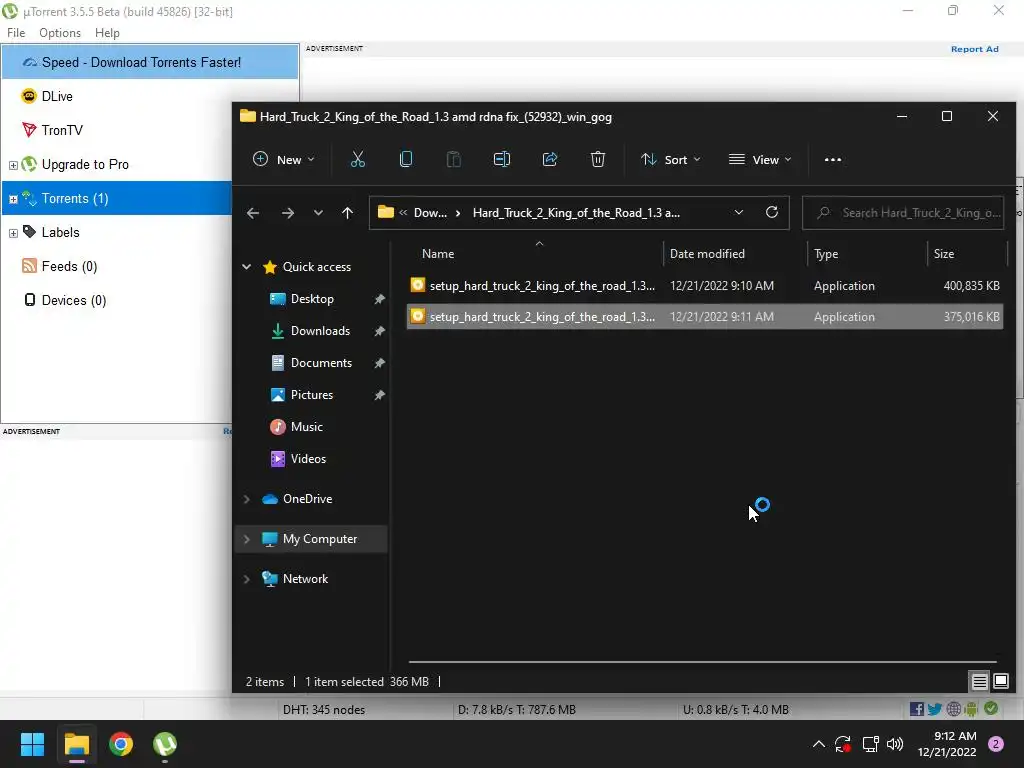
Task: Click the Twitter icon in uTorrent status bar
Action: (935, 709)
